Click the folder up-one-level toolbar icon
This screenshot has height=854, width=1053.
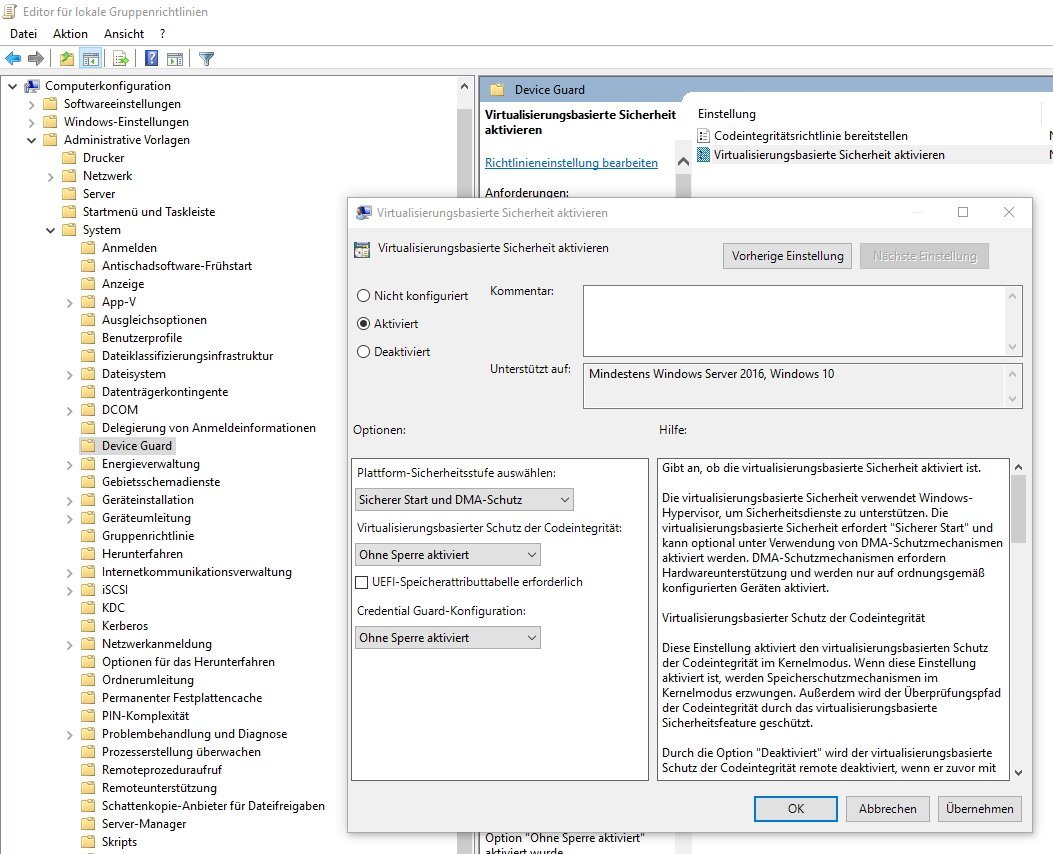pyautogui.click(x=67, y=58)
